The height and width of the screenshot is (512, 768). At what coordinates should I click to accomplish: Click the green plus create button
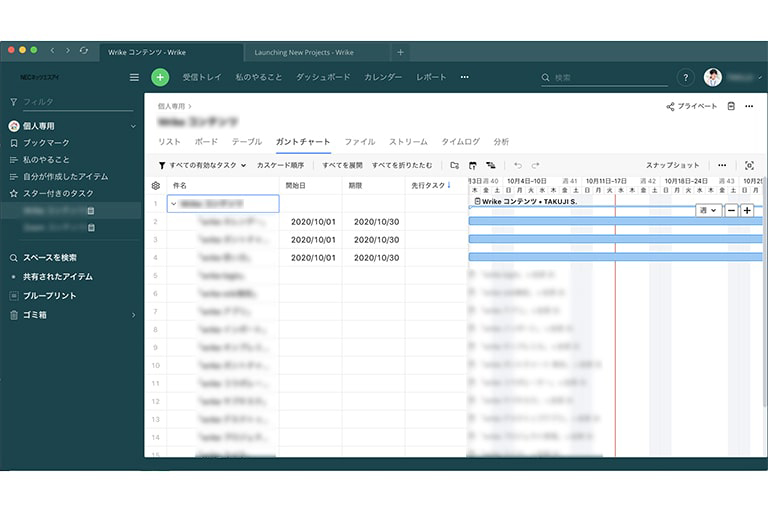[x=160, y=77]
